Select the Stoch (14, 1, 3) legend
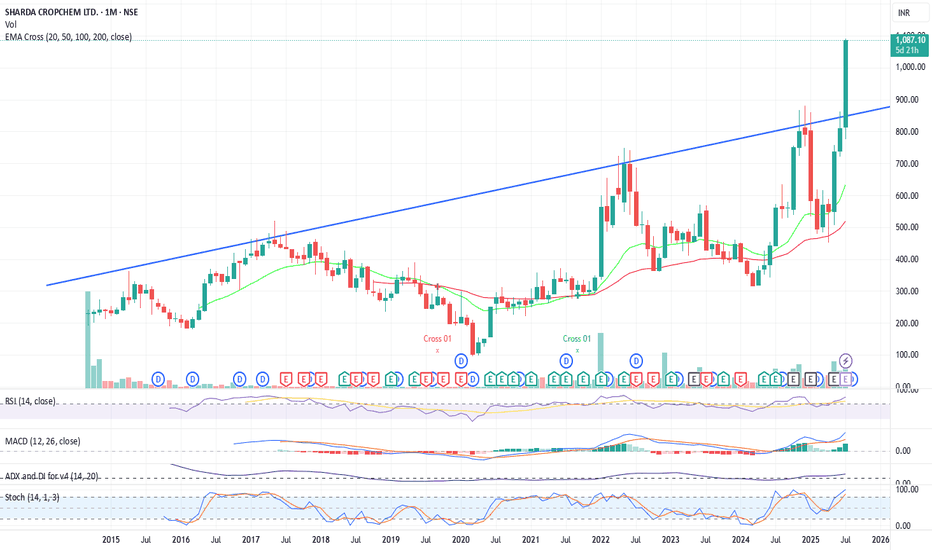 (x=32, y=497)
